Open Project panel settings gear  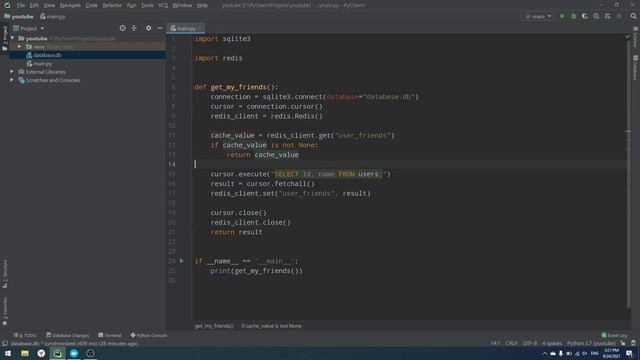148,28
